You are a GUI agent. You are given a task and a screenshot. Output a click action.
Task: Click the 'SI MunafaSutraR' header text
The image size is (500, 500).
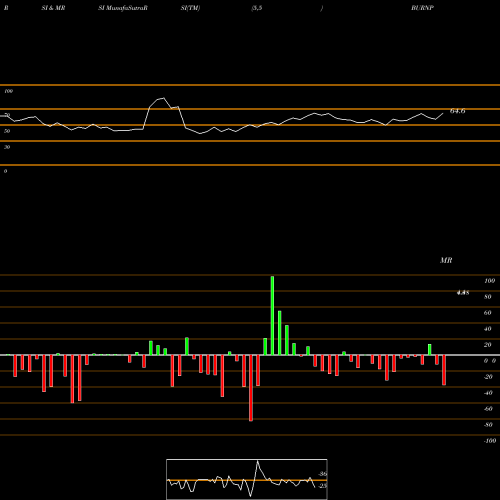point(123,8)
